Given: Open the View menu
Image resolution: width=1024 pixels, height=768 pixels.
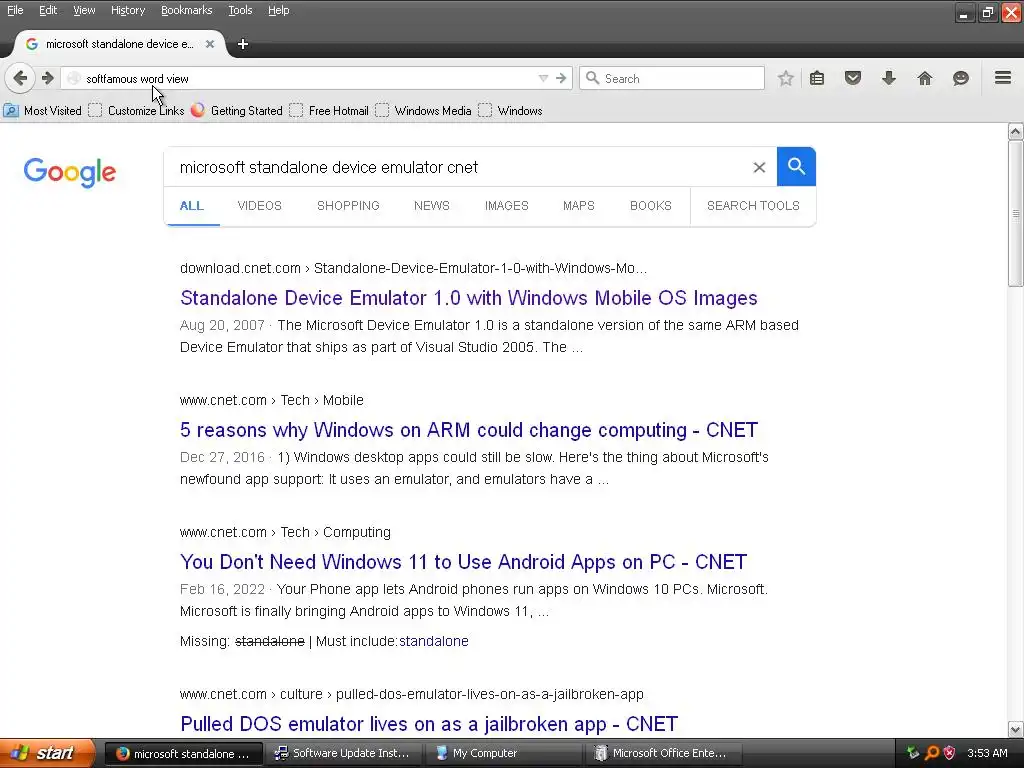Looking at the screenshot, I should click(84, 10).
